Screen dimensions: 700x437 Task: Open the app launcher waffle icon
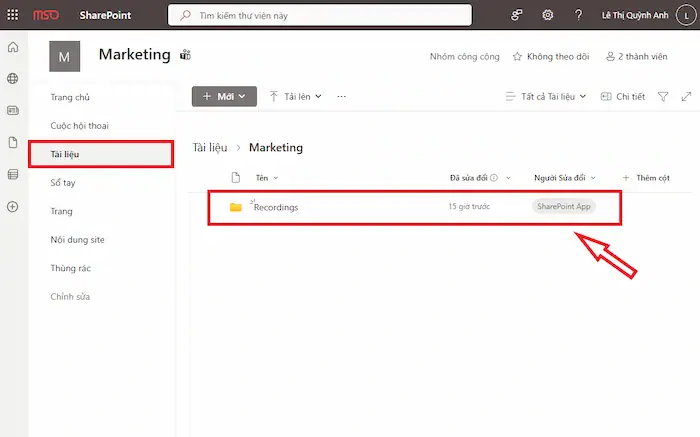point(12,15)
